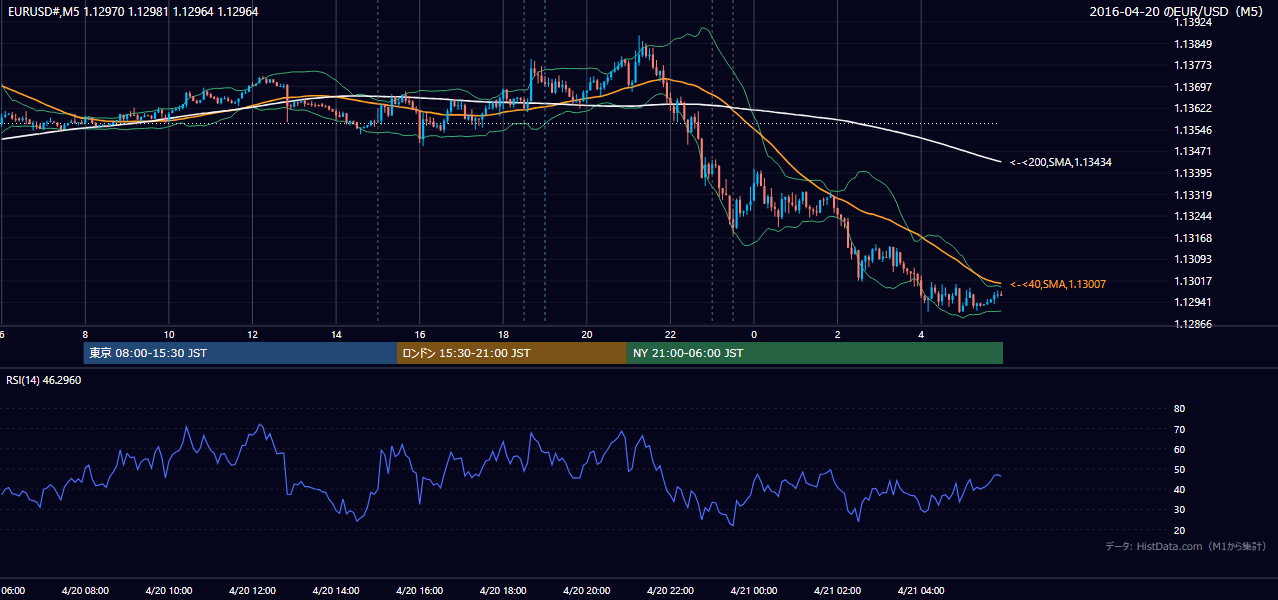Click hour tick 22 under the price chart
This screenshot has height=600, width=1278.
pyautogui.click(x=670, y=335)
